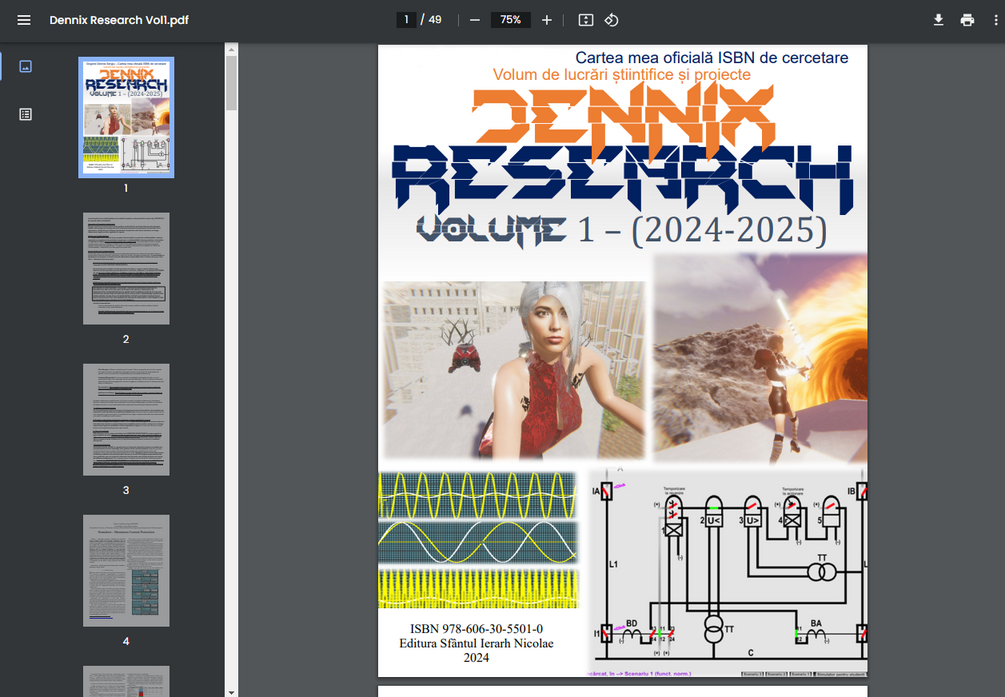The width and height of the screenshot is (1005, 697).
Task: Click the Editura Sfântul Ierarh Nicolae text
Action: click(x=476, y=643)
